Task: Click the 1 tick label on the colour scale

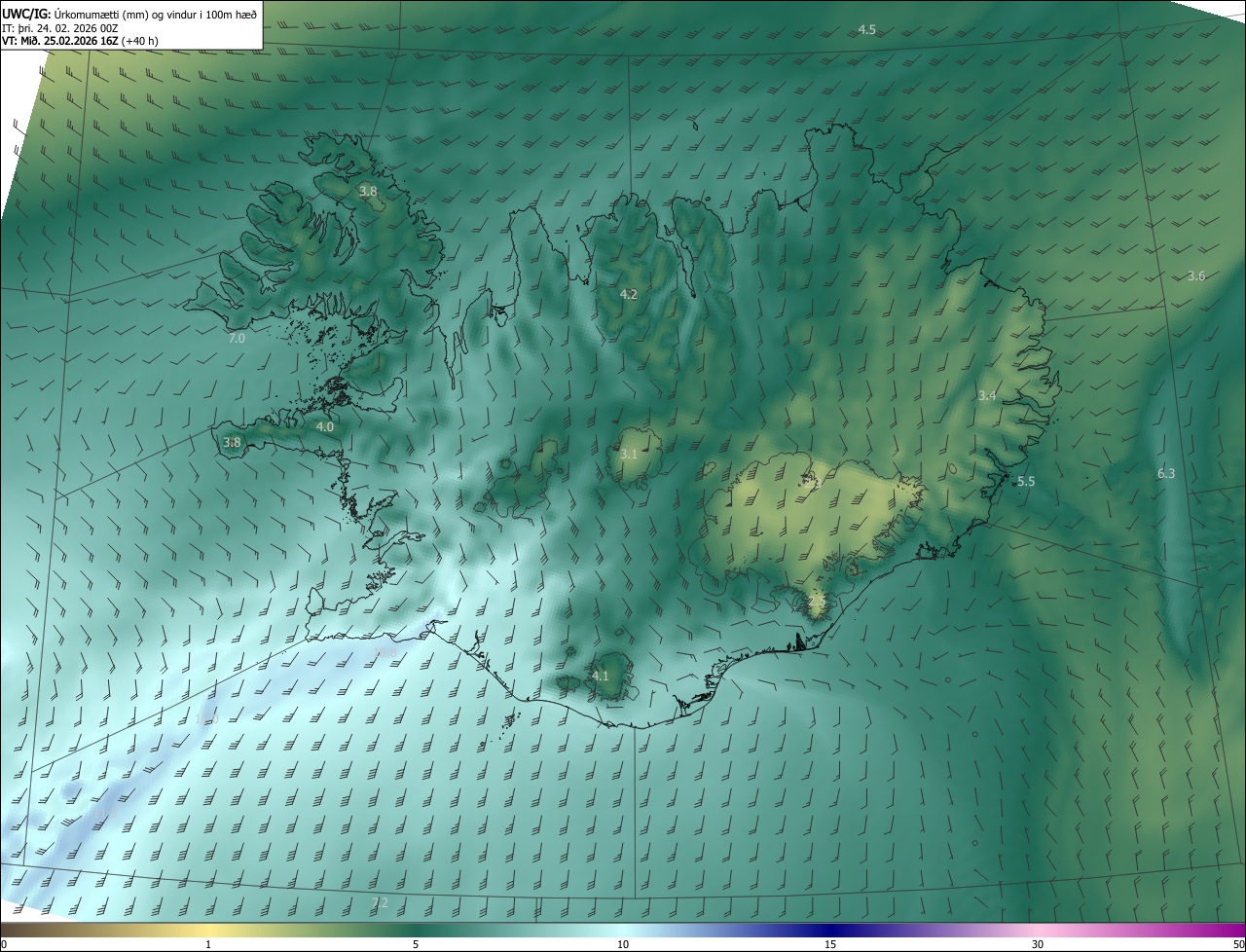Action: [209, 944]
